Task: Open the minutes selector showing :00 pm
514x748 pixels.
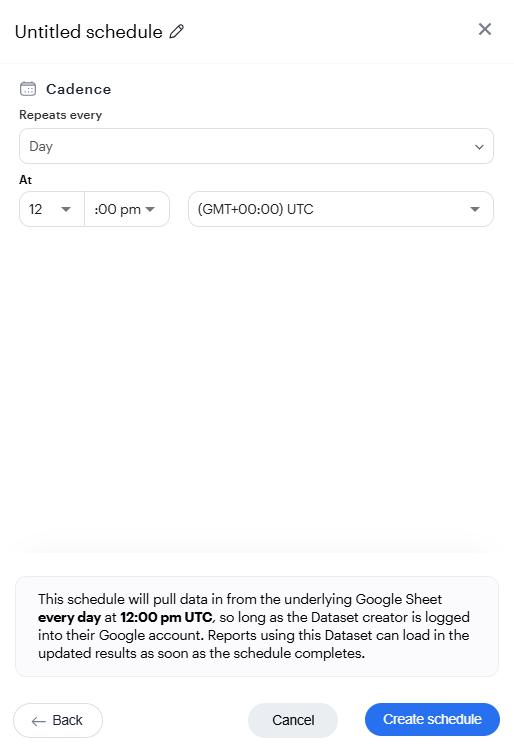Action: point(127,209)
